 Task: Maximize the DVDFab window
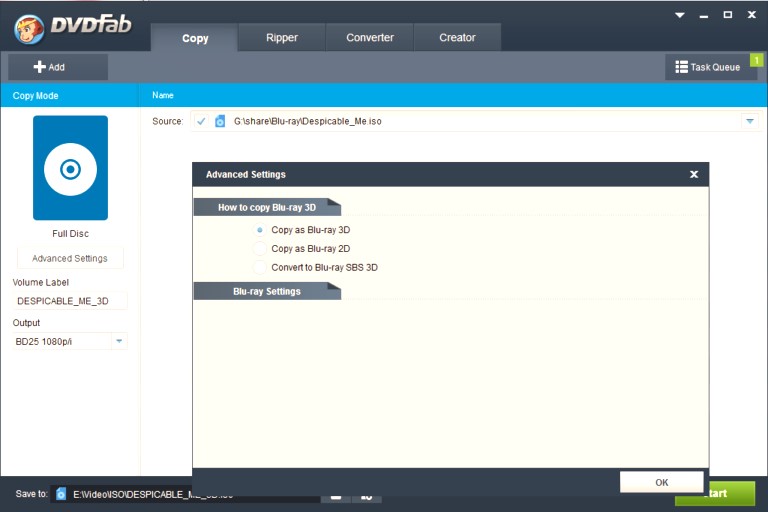728,15
